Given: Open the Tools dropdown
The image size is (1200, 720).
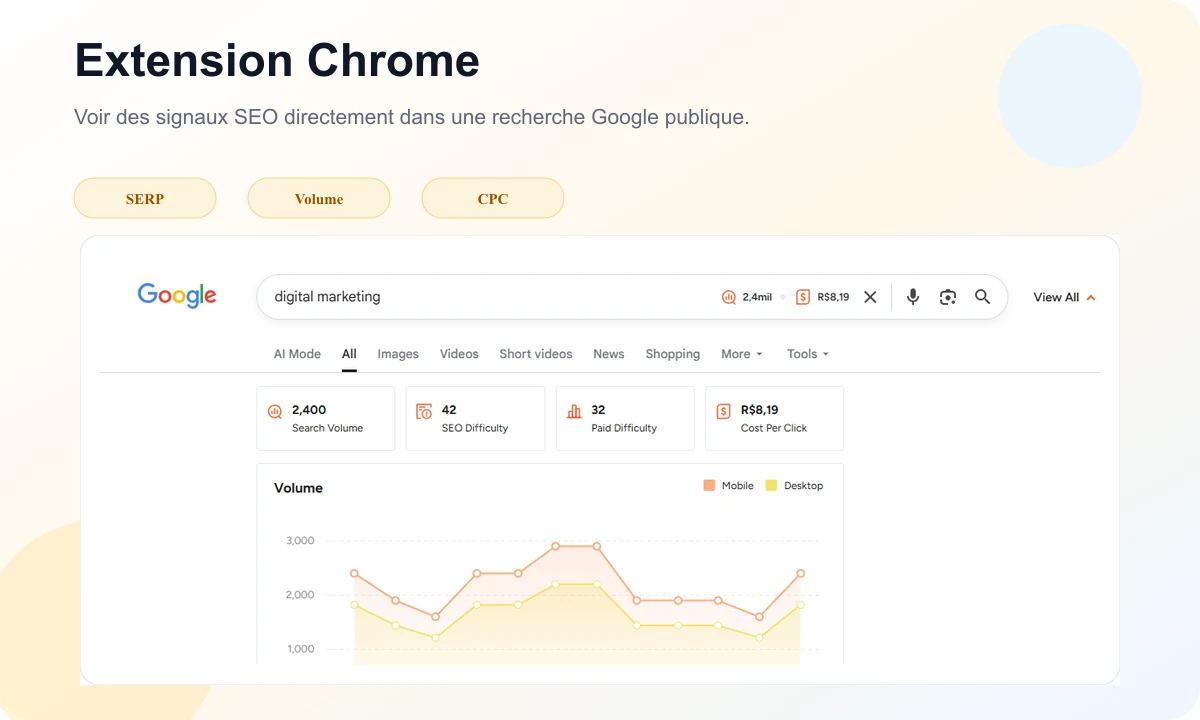Looking at the screenshot, I should [808, 354].
